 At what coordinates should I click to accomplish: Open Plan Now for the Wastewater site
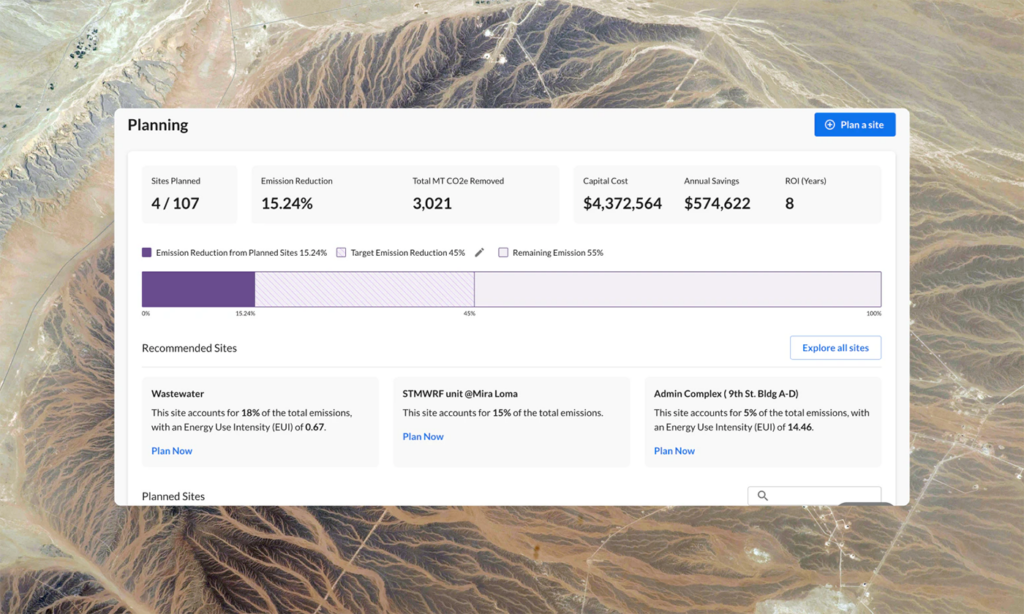point(172,451)
